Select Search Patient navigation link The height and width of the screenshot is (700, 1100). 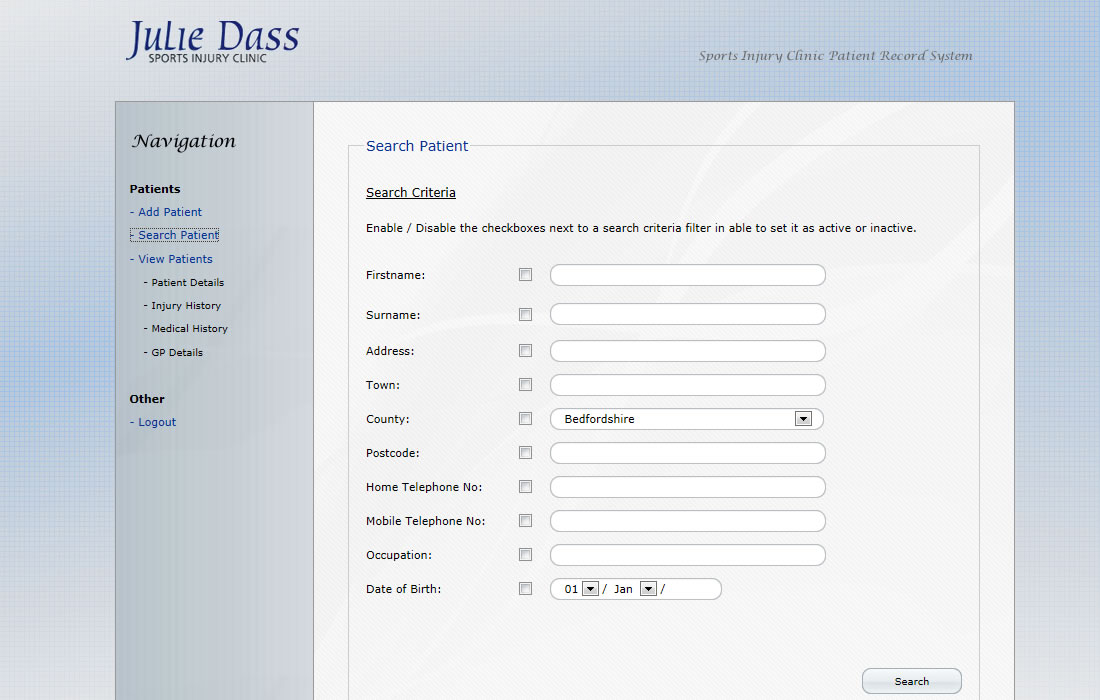(x=178, y=235)
